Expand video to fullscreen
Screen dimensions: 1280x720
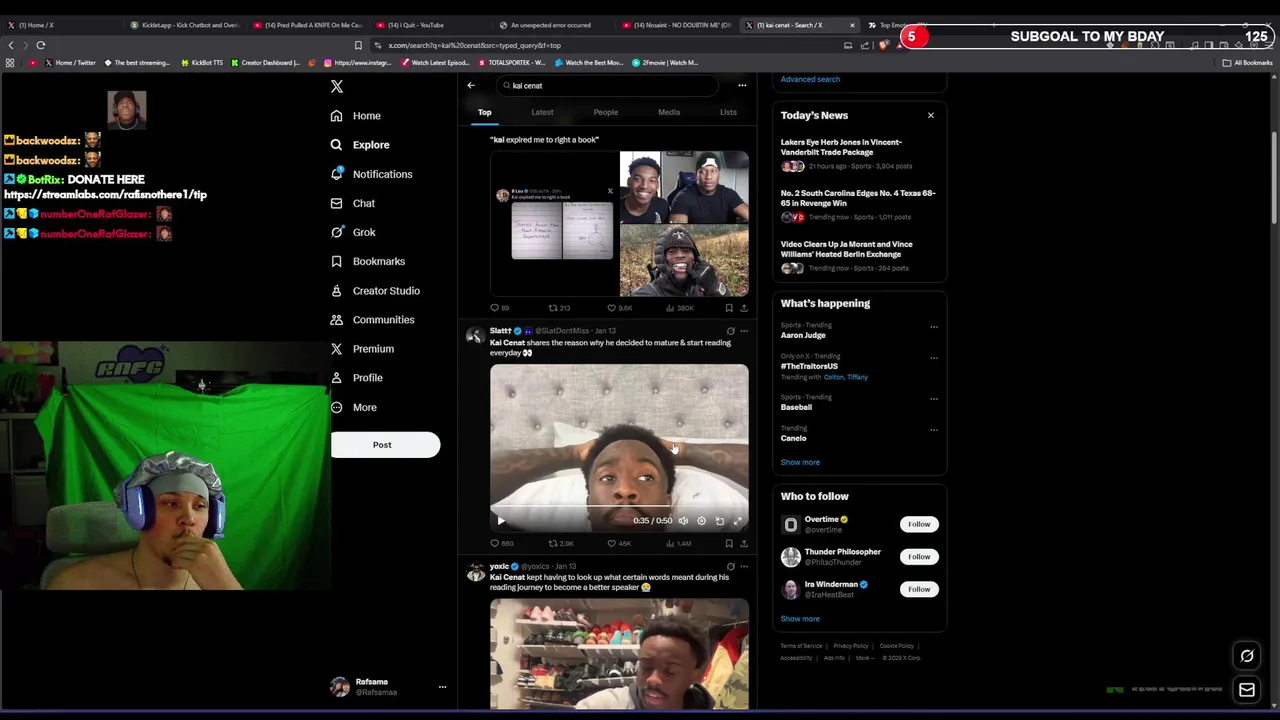click(x=737, y=521)
